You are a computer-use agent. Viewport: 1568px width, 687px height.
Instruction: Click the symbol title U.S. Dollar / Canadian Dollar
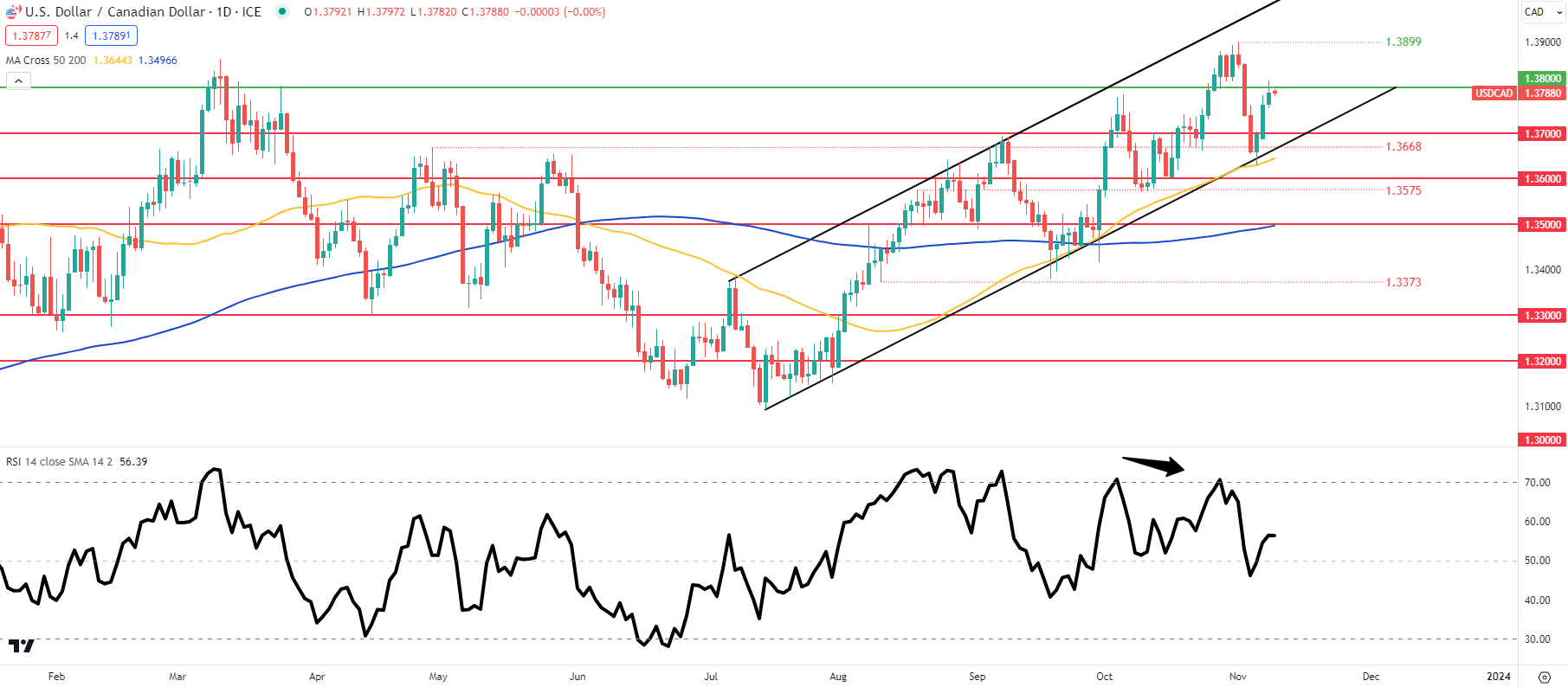[x=115, y=11]
